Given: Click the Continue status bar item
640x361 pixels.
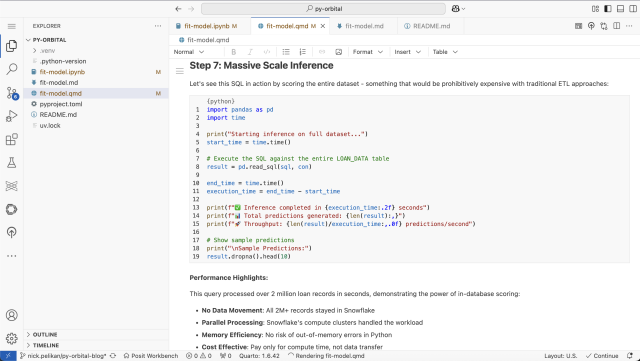Looking at the screenshot, I should (602, 356).
